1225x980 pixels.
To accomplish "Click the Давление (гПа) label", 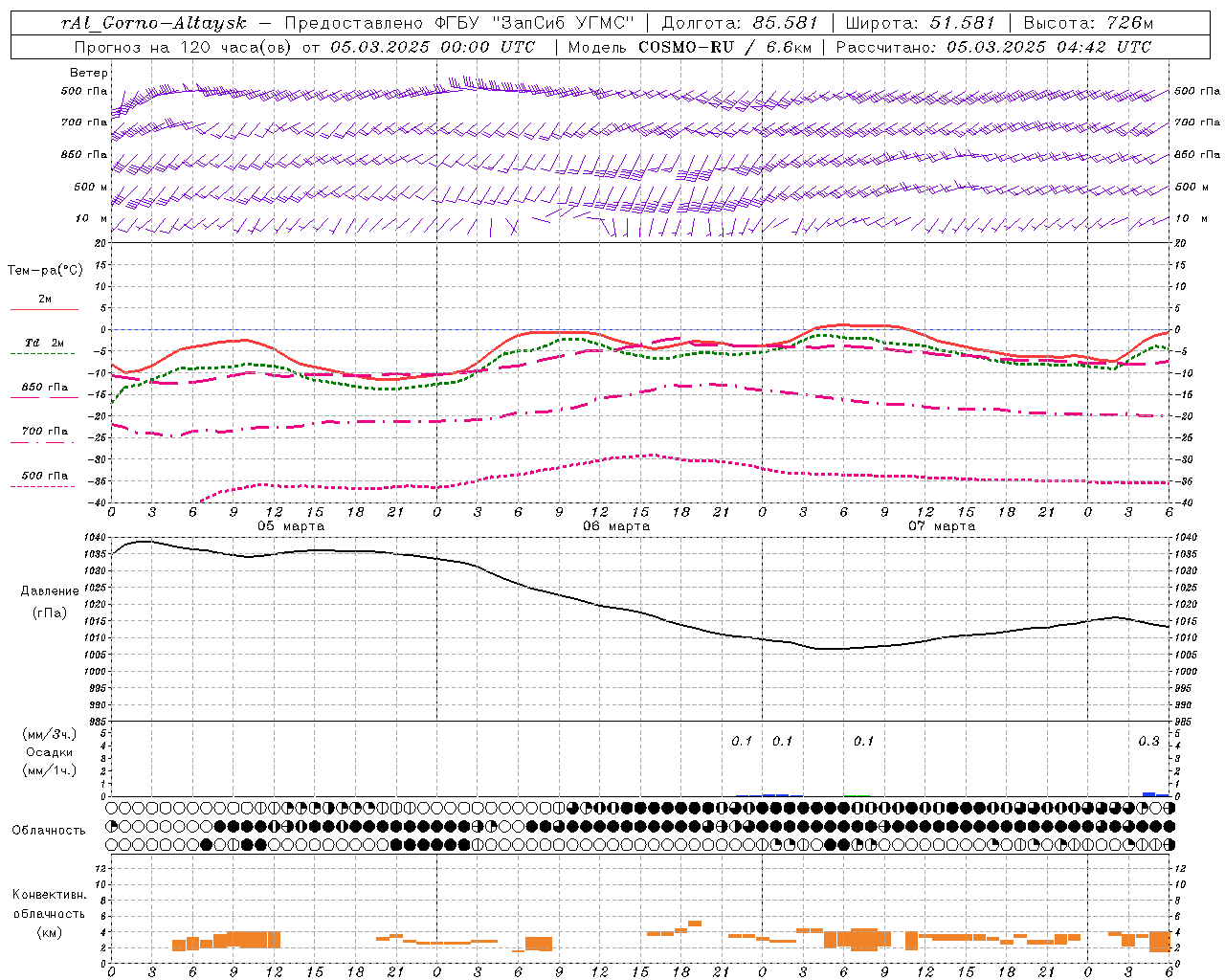I will 49,602.
